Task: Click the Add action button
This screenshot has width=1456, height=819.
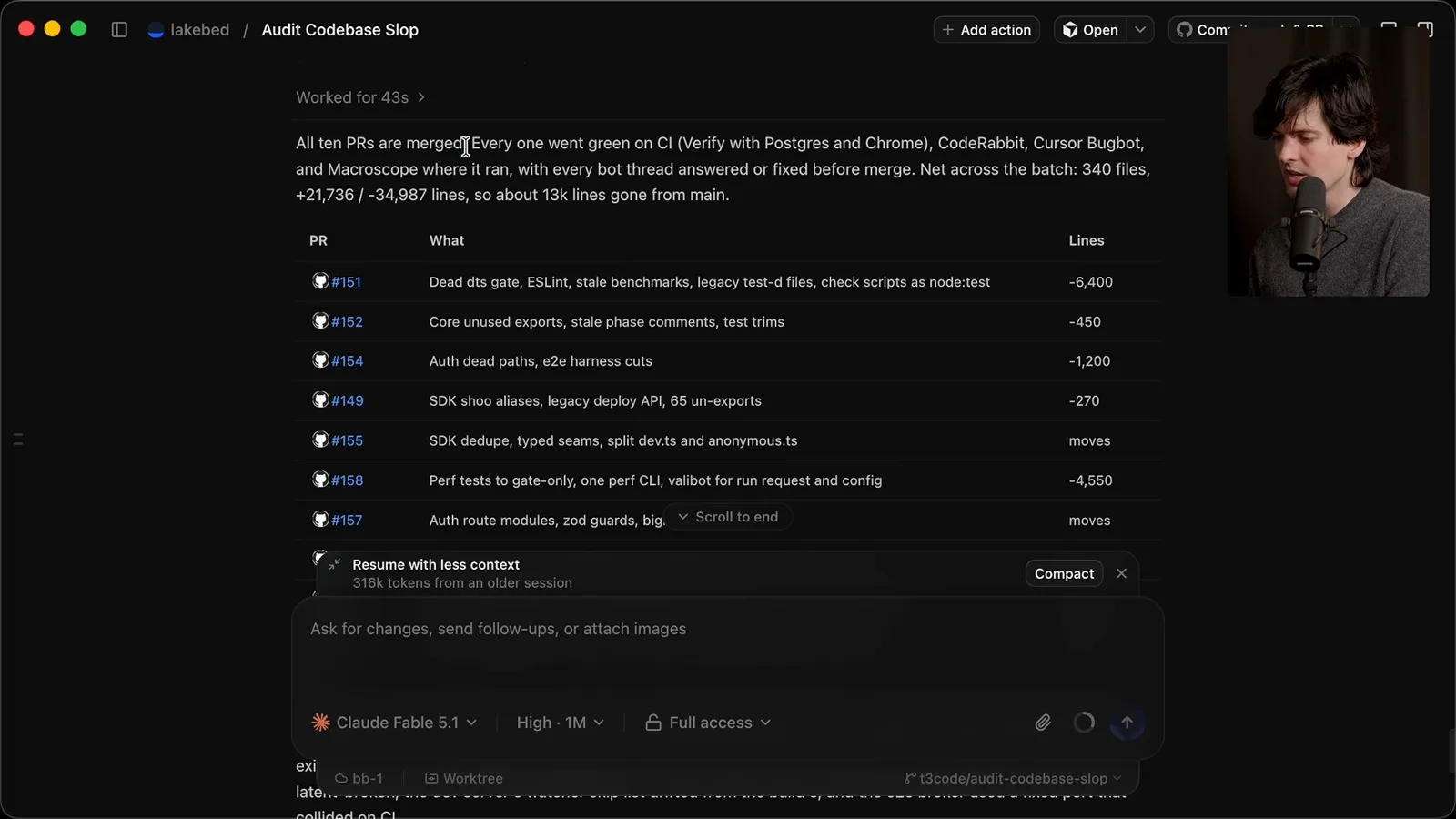Action: (x=986, y=30)
